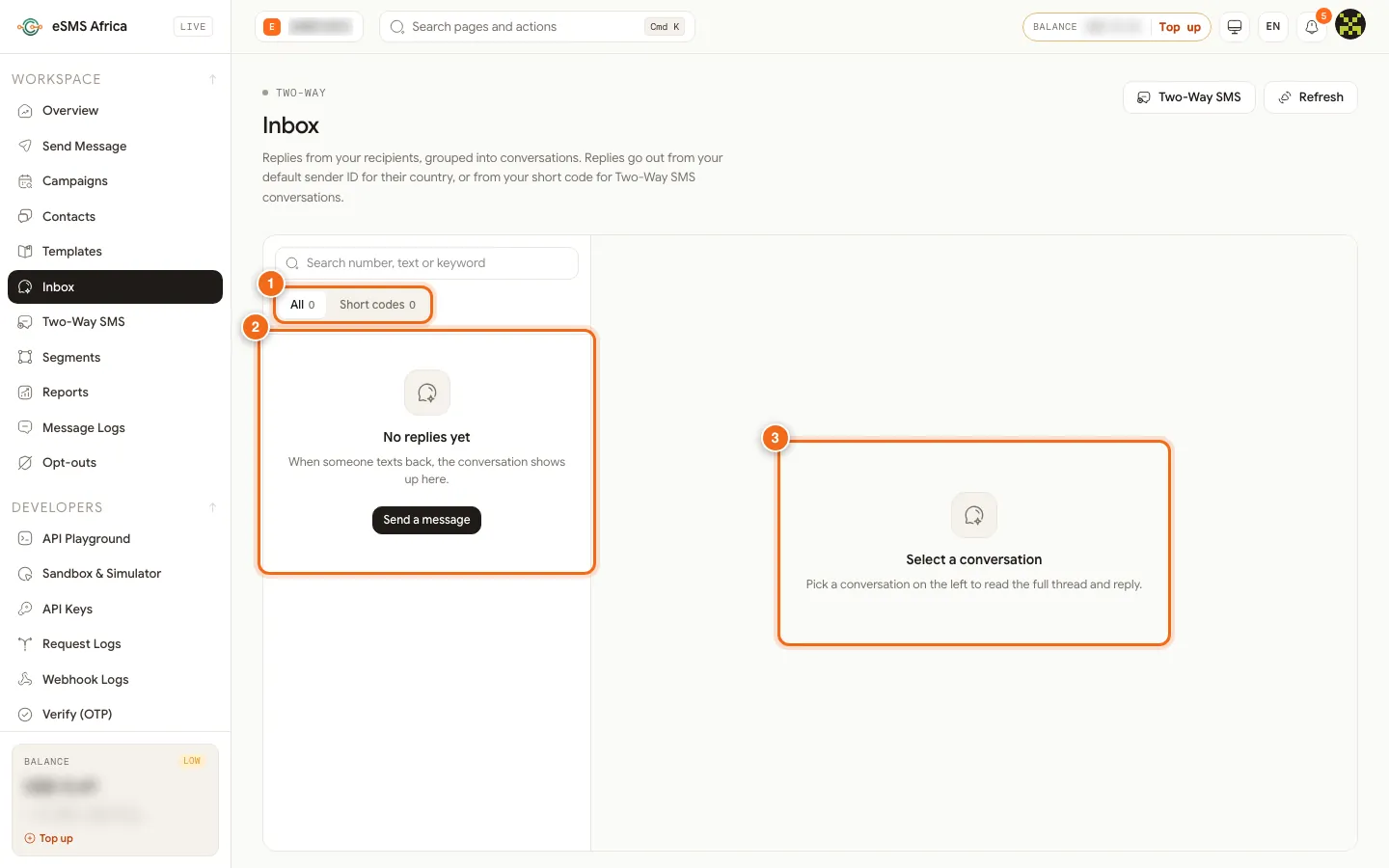Click the Verify (OTP) checkmark icon
The width and height of the screenshot is (1389, 868).
pyautogui.click(x=25, y=715)
